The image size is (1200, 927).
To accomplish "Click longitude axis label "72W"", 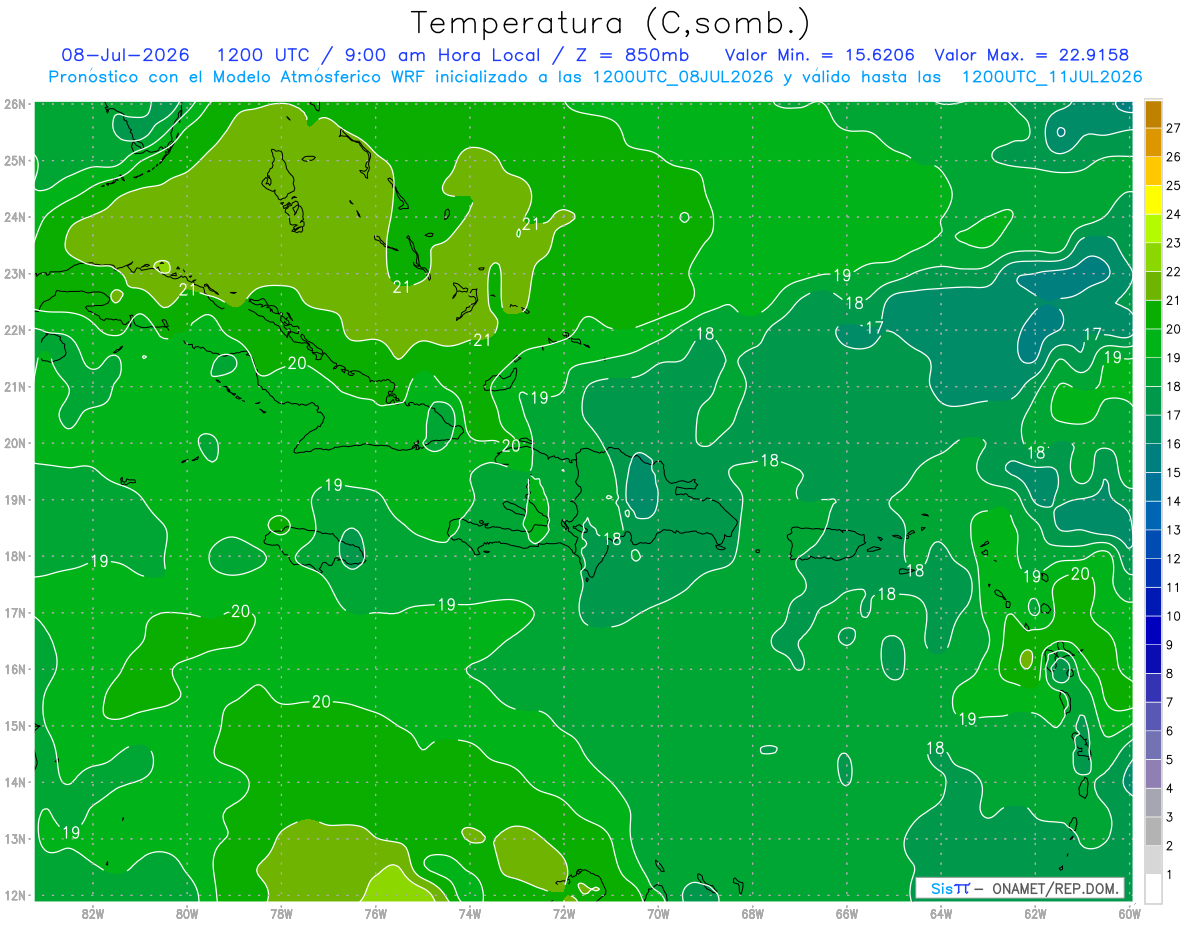I will [564, 914].
